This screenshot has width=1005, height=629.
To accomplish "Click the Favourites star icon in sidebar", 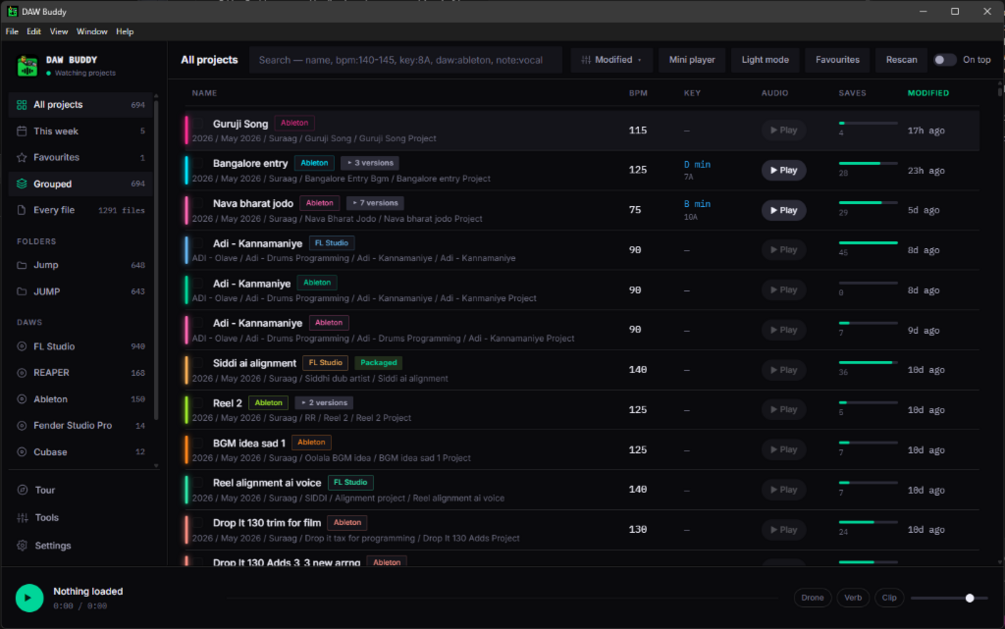I will click(22, 157).
